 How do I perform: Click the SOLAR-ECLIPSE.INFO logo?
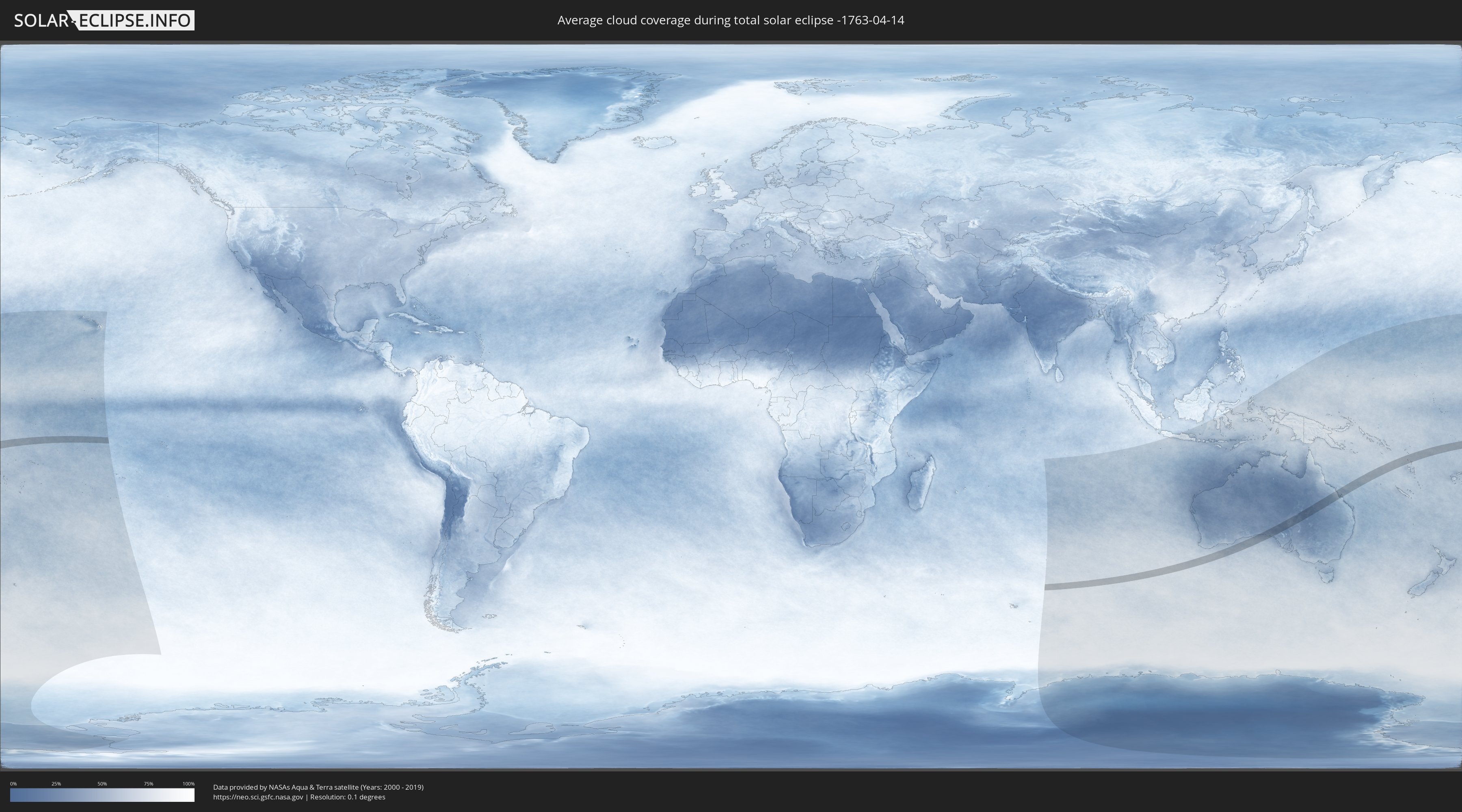click(x=104, y=20)
